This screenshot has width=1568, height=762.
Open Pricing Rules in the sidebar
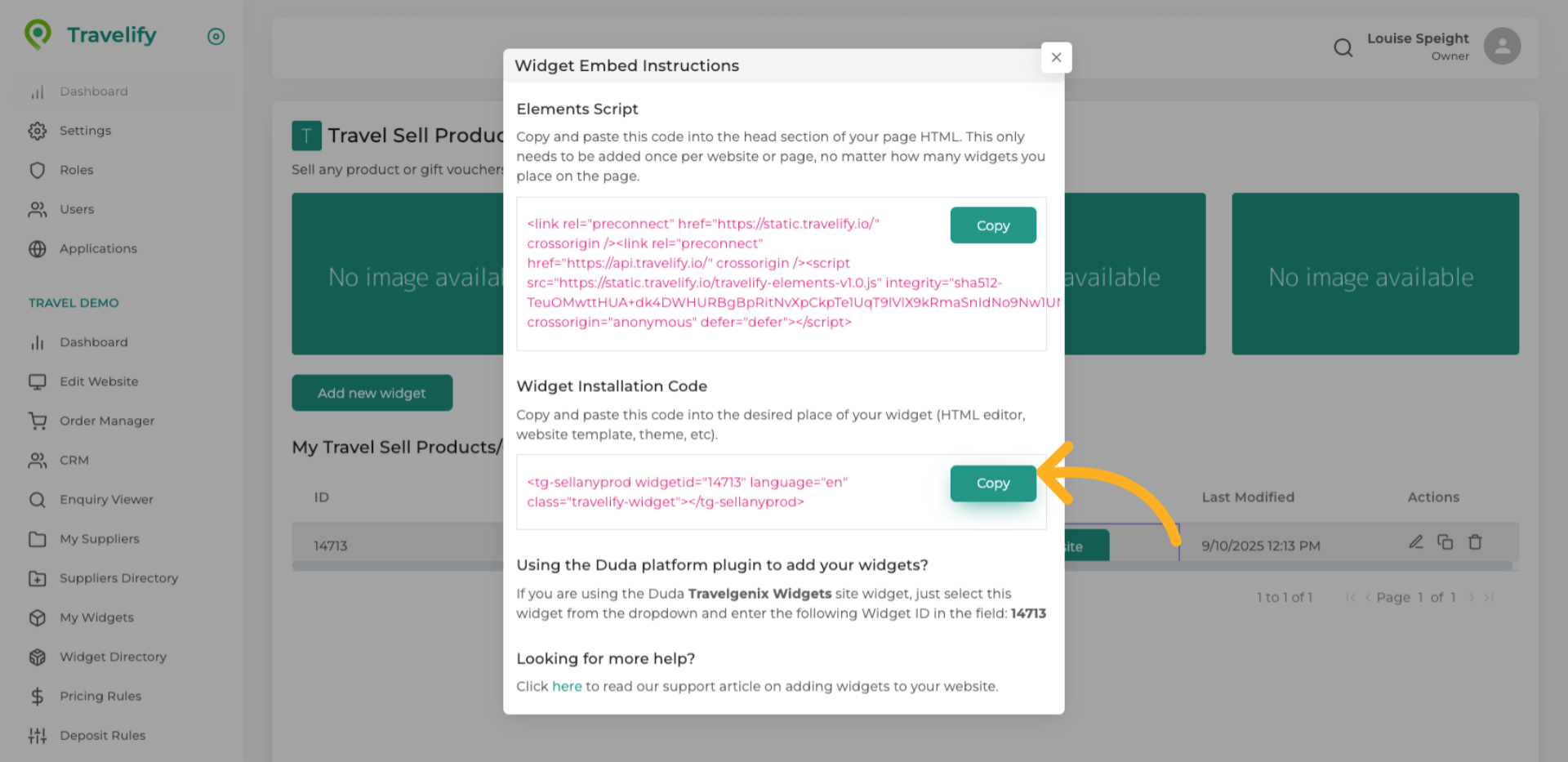pyautogui.click(x=100, y=696)
